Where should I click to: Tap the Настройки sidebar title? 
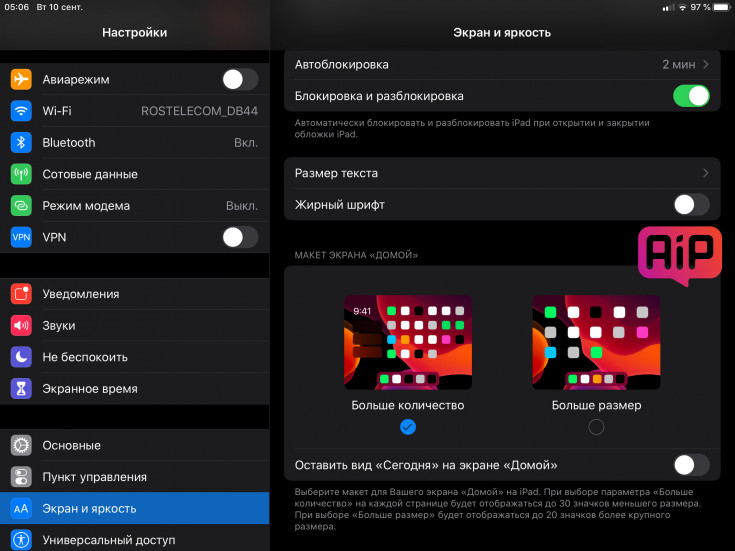point(135,32)
